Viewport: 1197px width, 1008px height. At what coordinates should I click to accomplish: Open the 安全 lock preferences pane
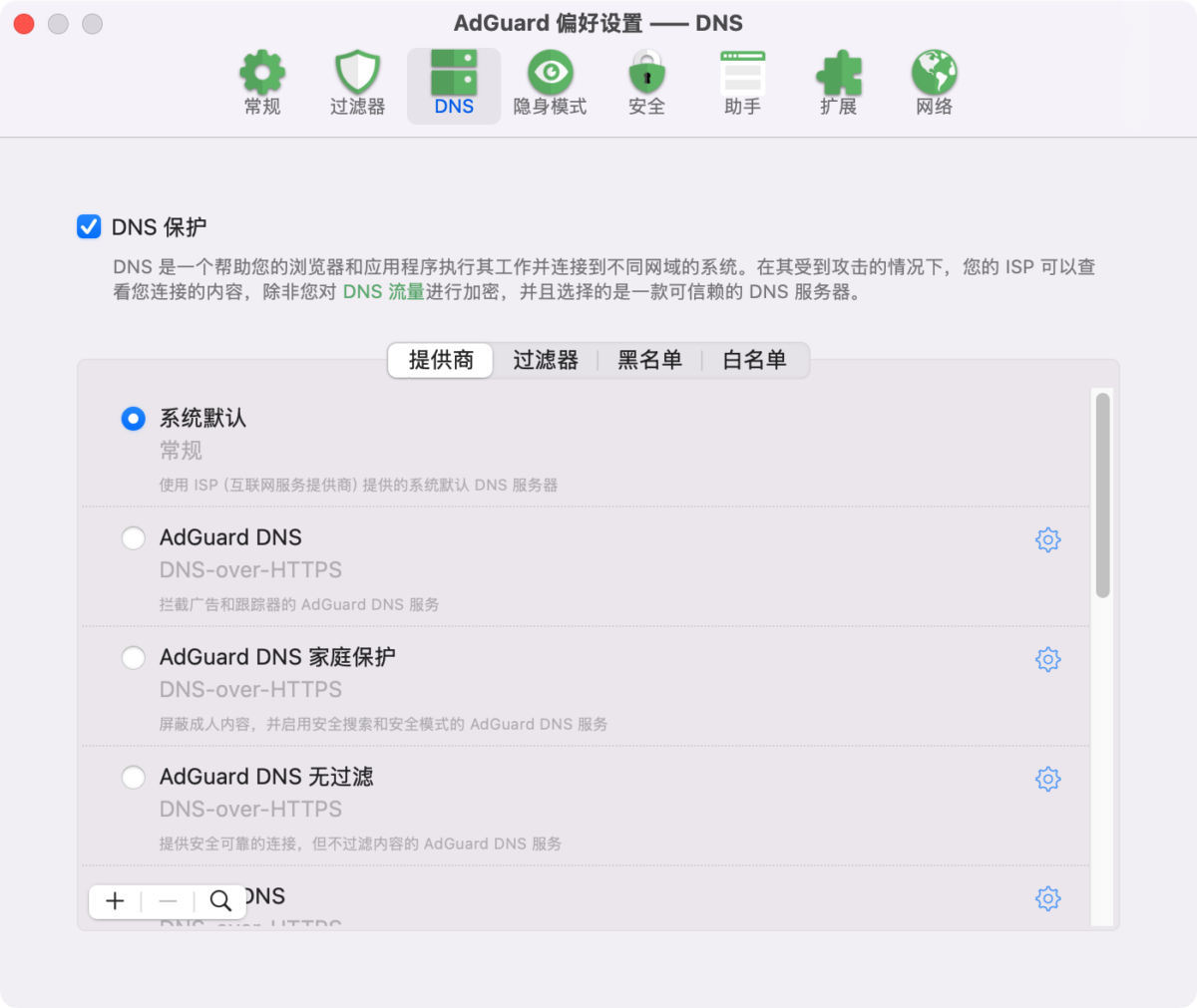point(646,84)
